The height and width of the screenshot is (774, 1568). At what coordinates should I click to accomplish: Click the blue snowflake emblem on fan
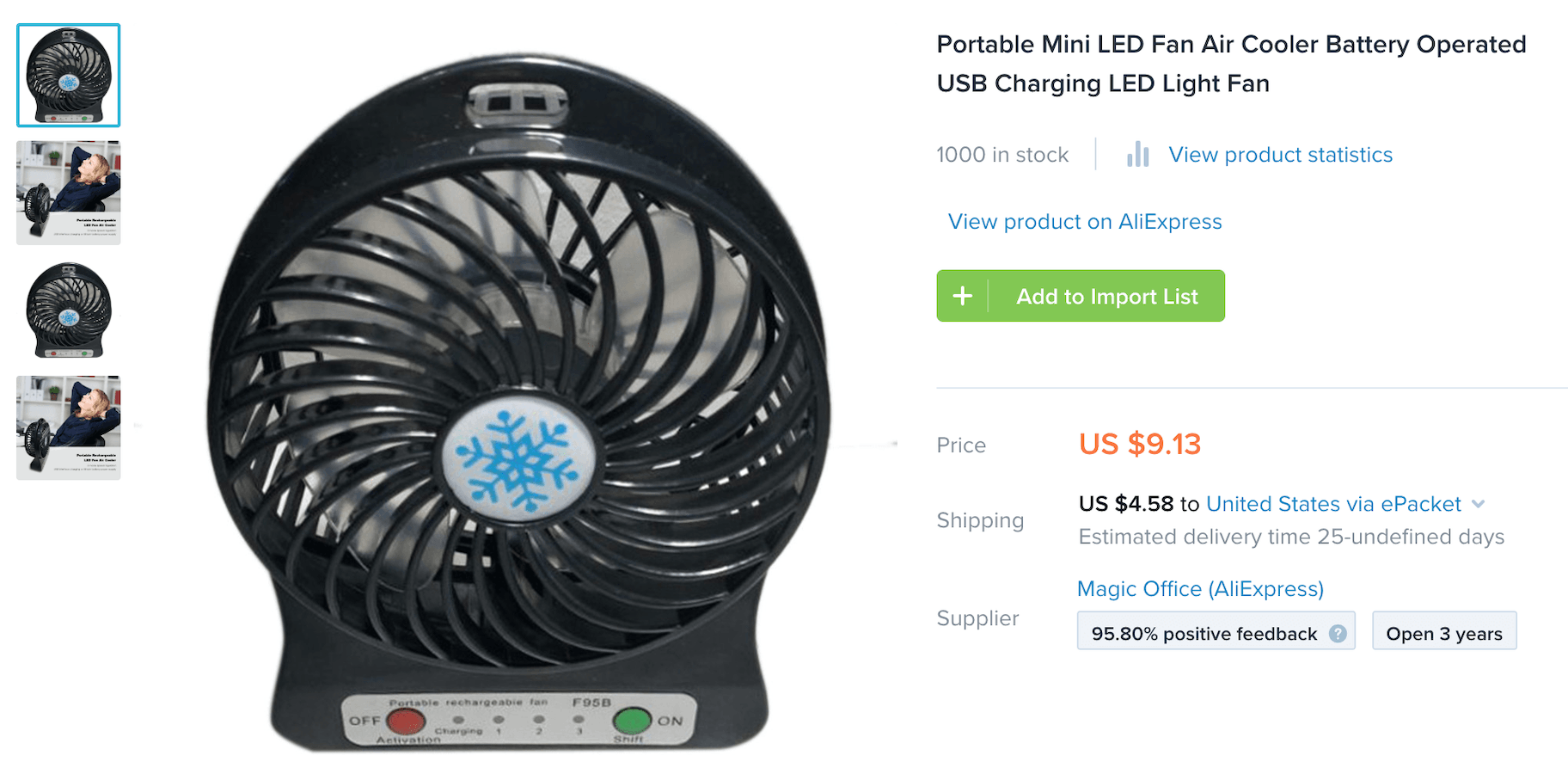pos(518,459)
